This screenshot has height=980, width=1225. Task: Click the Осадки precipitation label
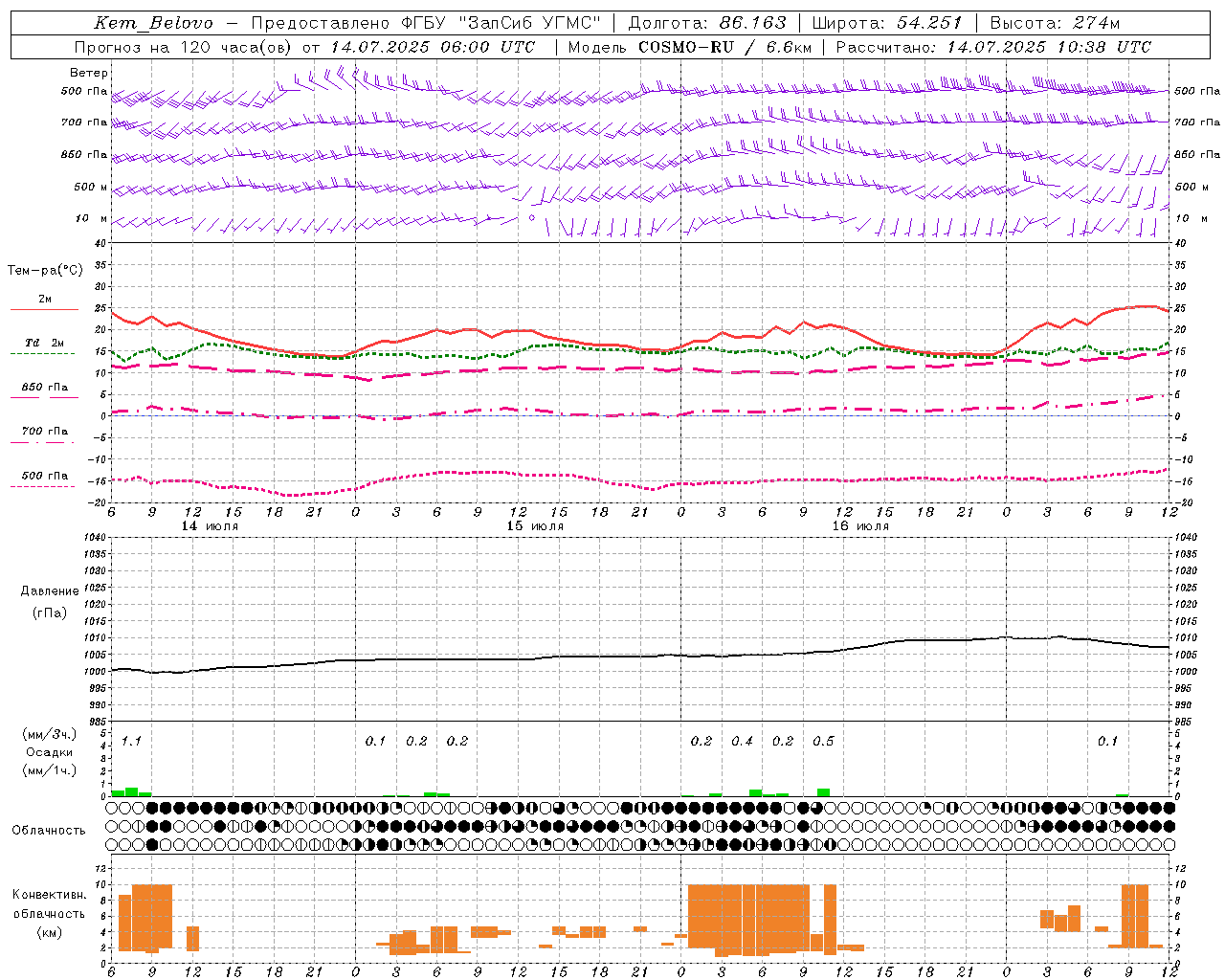click(50, 752)
